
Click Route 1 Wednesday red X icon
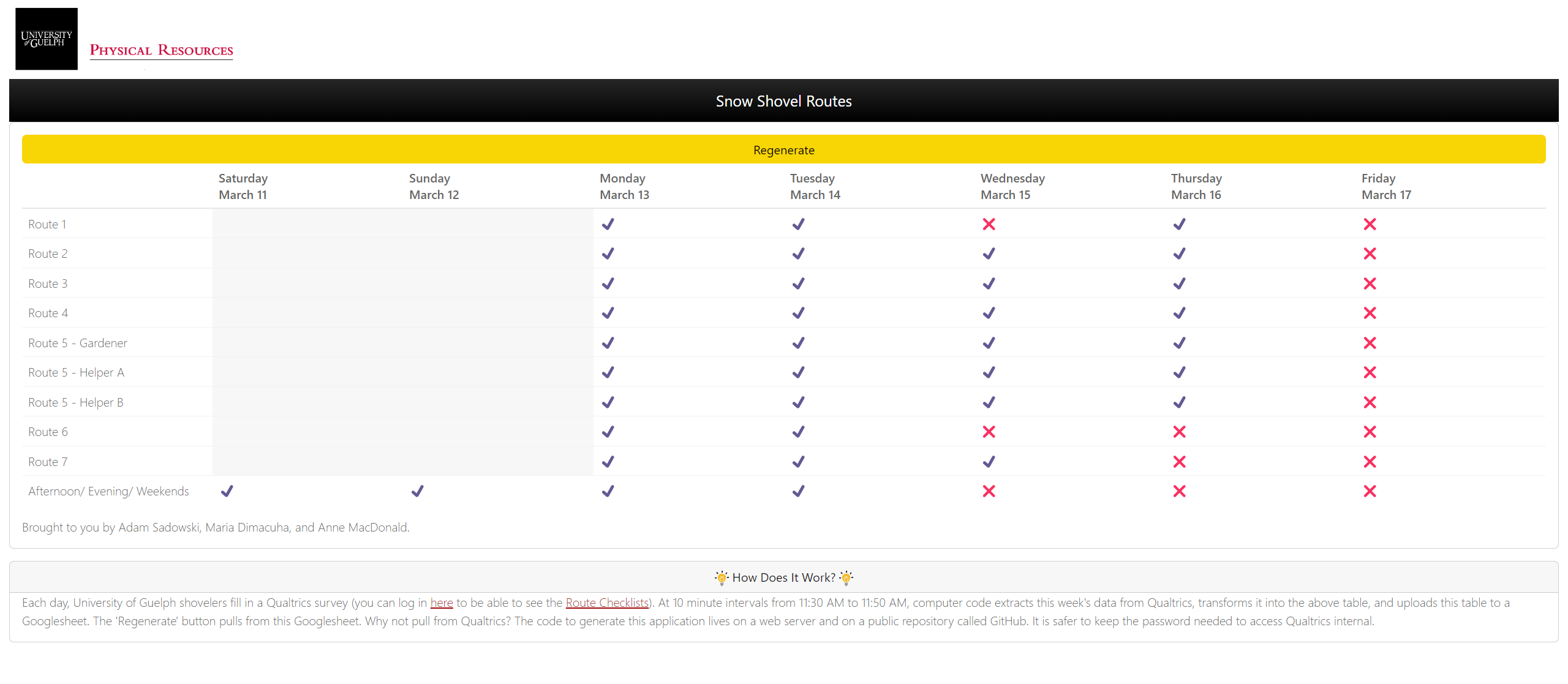coord(989,224)
